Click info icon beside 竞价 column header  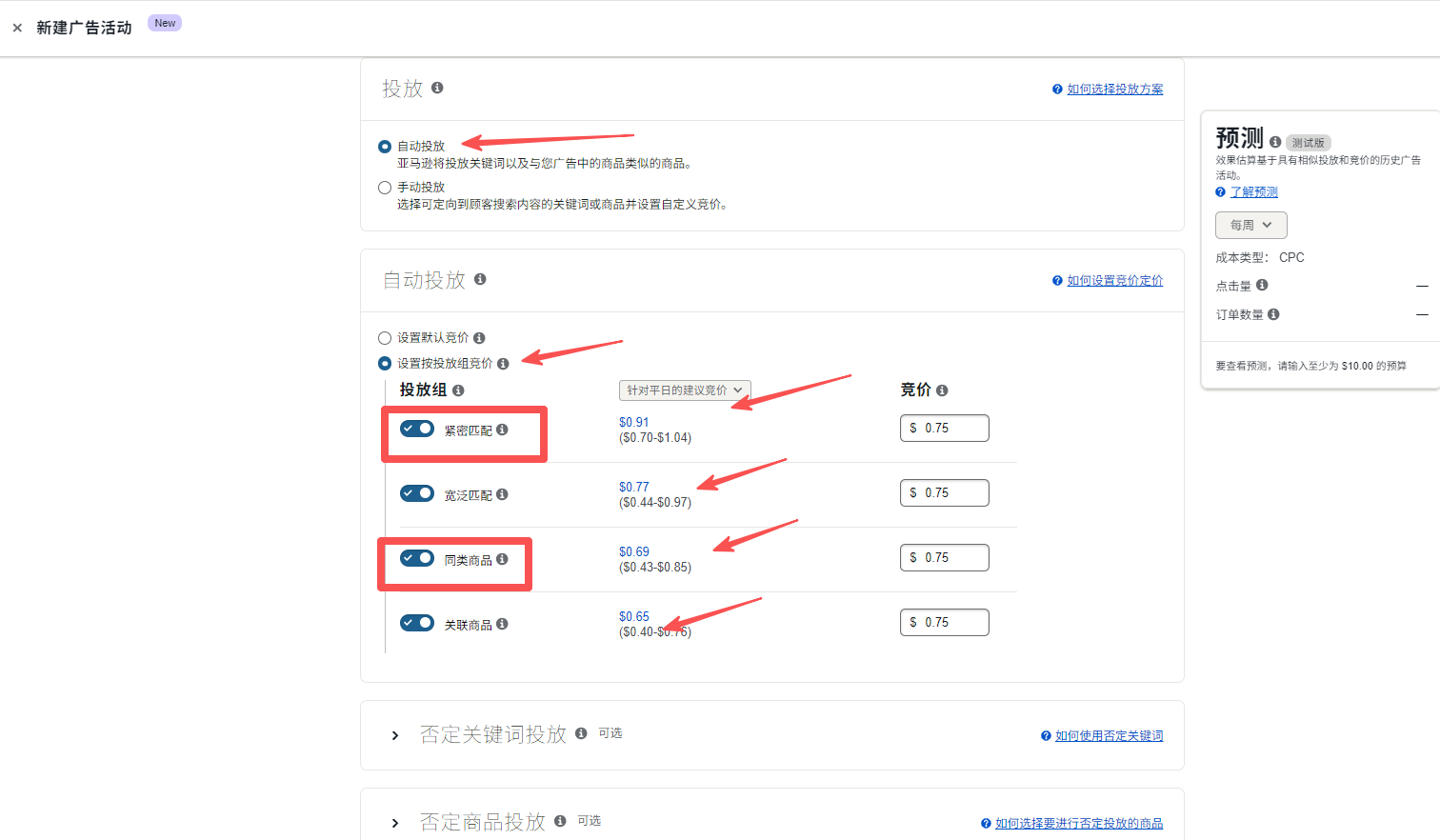[x=942, y=390]
